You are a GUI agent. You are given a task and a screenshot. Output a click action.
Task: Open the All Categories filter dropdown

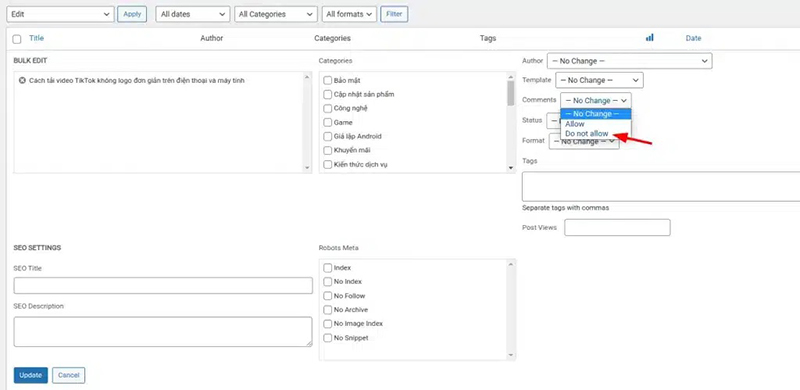(x=276, y=14)
